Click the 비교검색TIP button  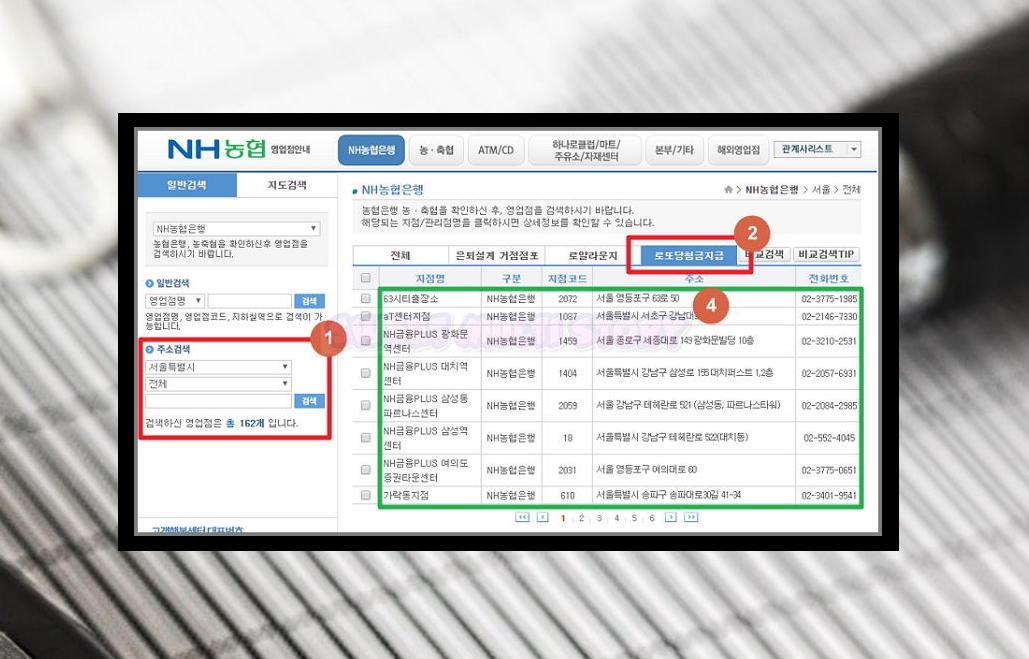[826, 255]
